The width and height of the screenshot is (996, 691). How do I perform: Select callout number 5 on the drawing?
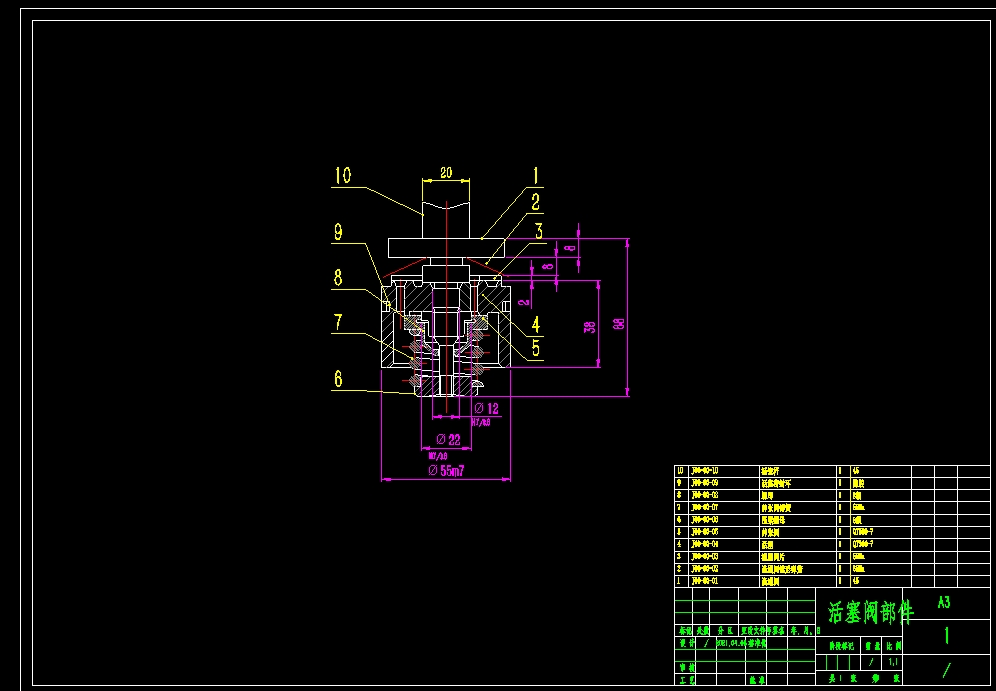click(536, 347)
